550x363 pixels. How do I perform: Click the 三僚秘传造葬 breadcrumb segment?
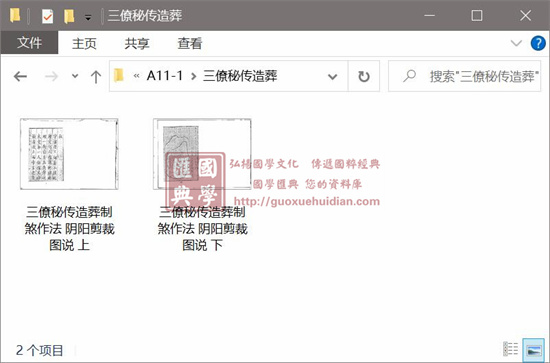[240, 76]
